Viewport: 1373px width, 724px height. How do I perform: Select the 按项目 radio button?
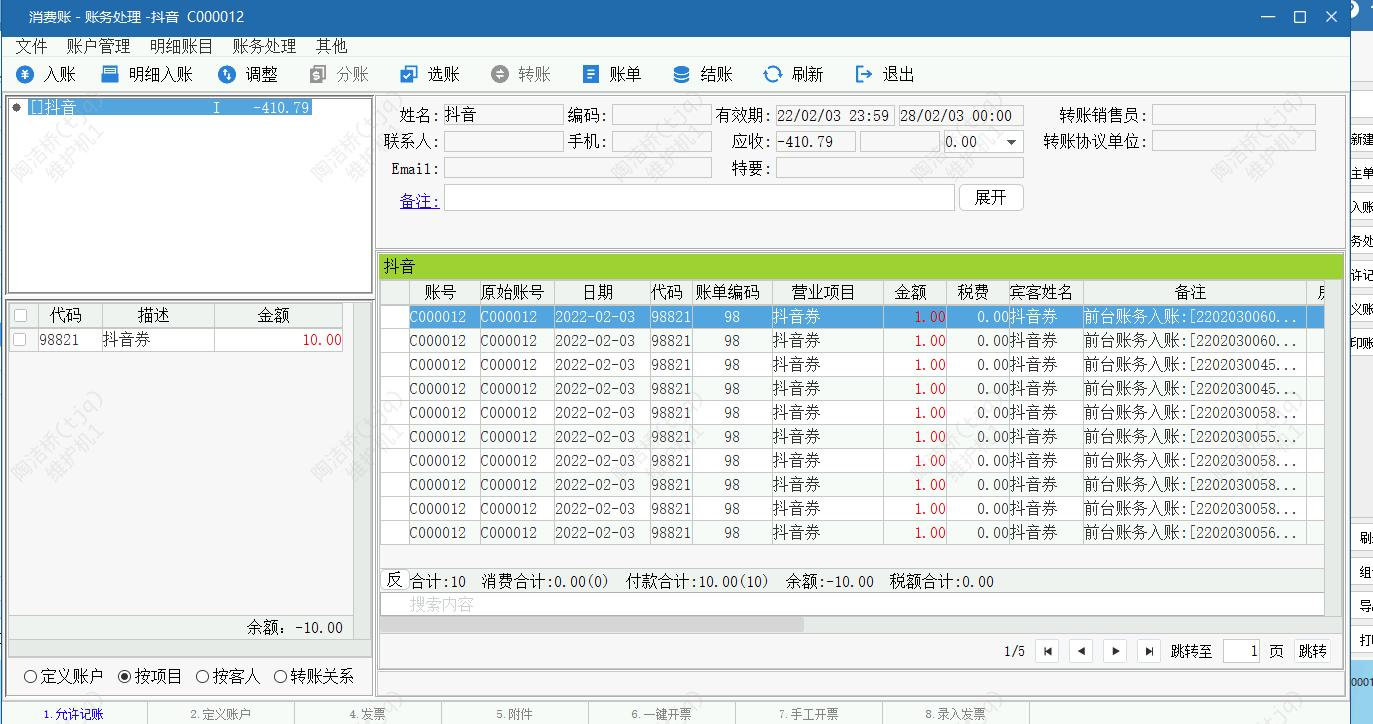point(124,677)
